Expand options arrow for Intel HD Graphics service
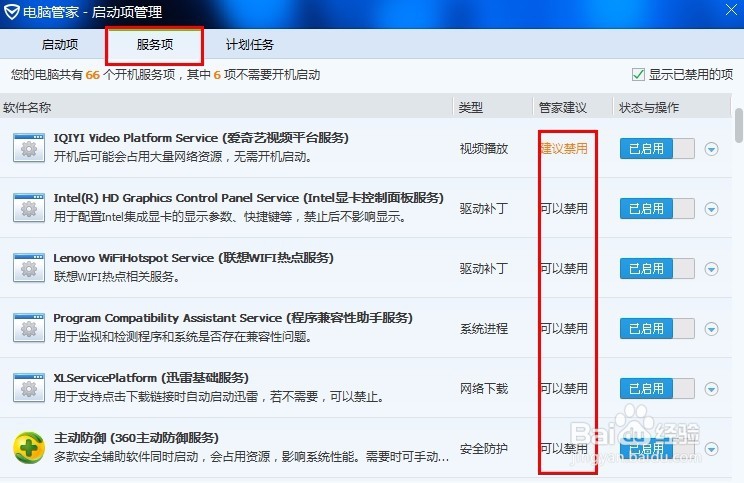Image resolution: width=744 pixels, height=483 pixels. 711,209
